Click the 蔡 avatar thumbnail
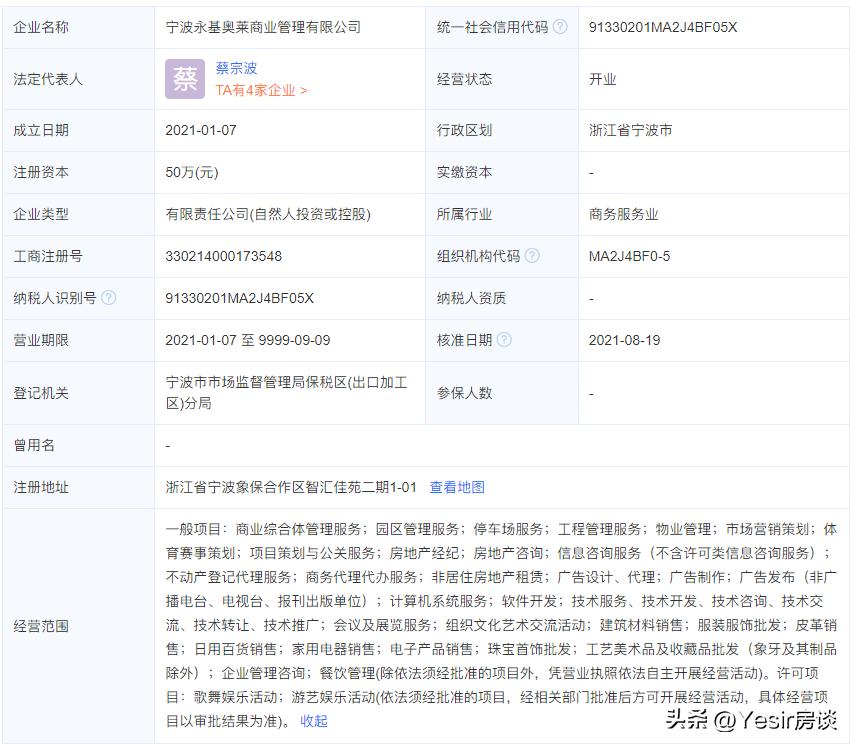856x749 pixels. click(x=183, y=78)
